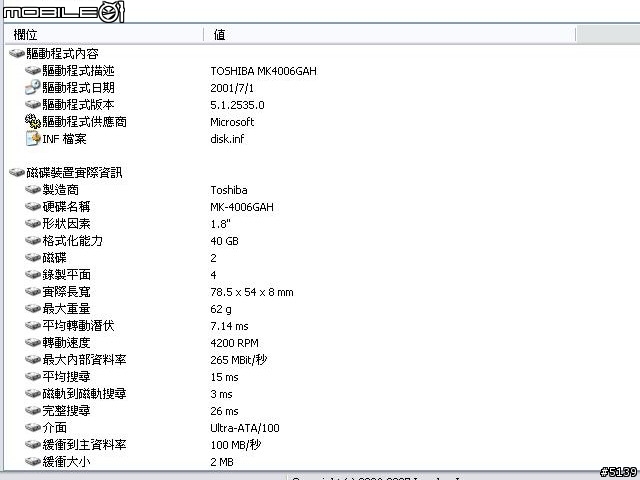Select the 錄製平面 field label
This screenshot has width=640, height=480.
pos(67,274)
